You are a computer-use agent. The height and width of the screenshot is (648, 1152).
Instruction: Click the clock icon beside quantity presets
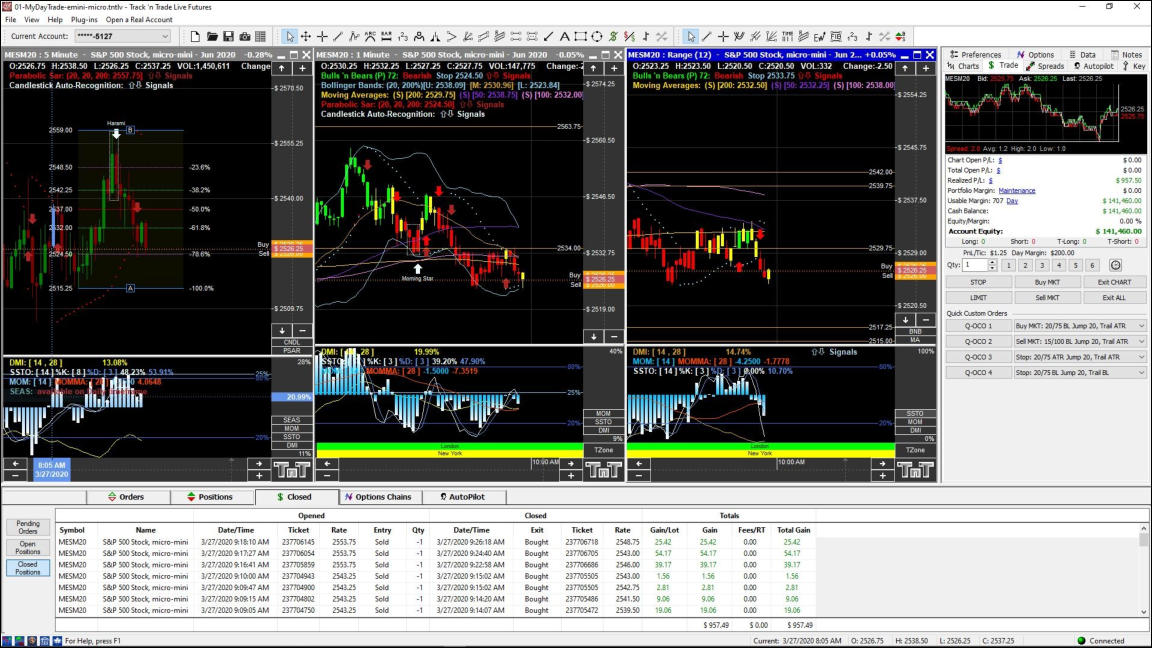coord(1115,265)
